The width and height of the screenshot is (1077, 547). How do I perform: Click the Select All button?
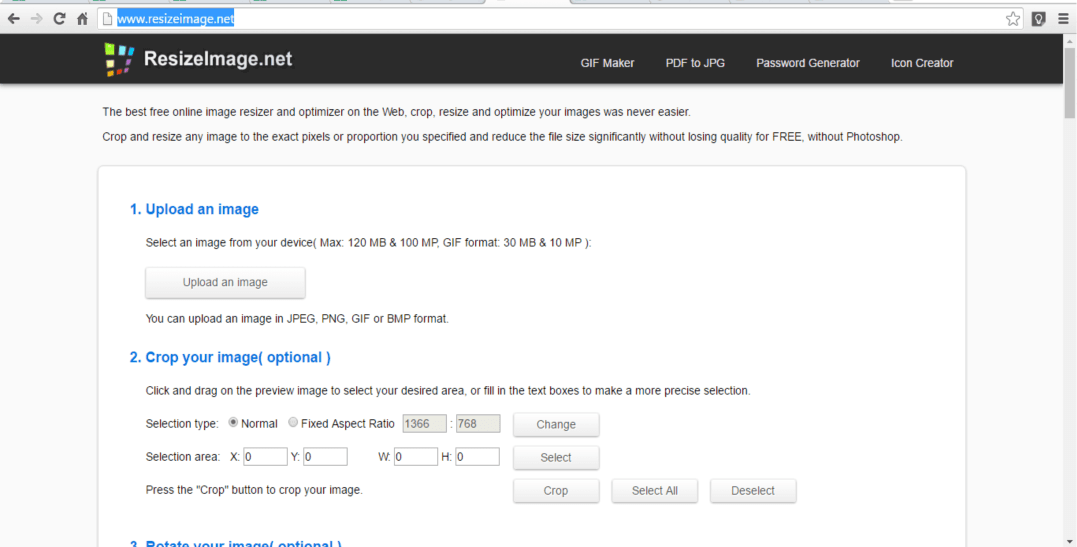click(x=655, y=491)
